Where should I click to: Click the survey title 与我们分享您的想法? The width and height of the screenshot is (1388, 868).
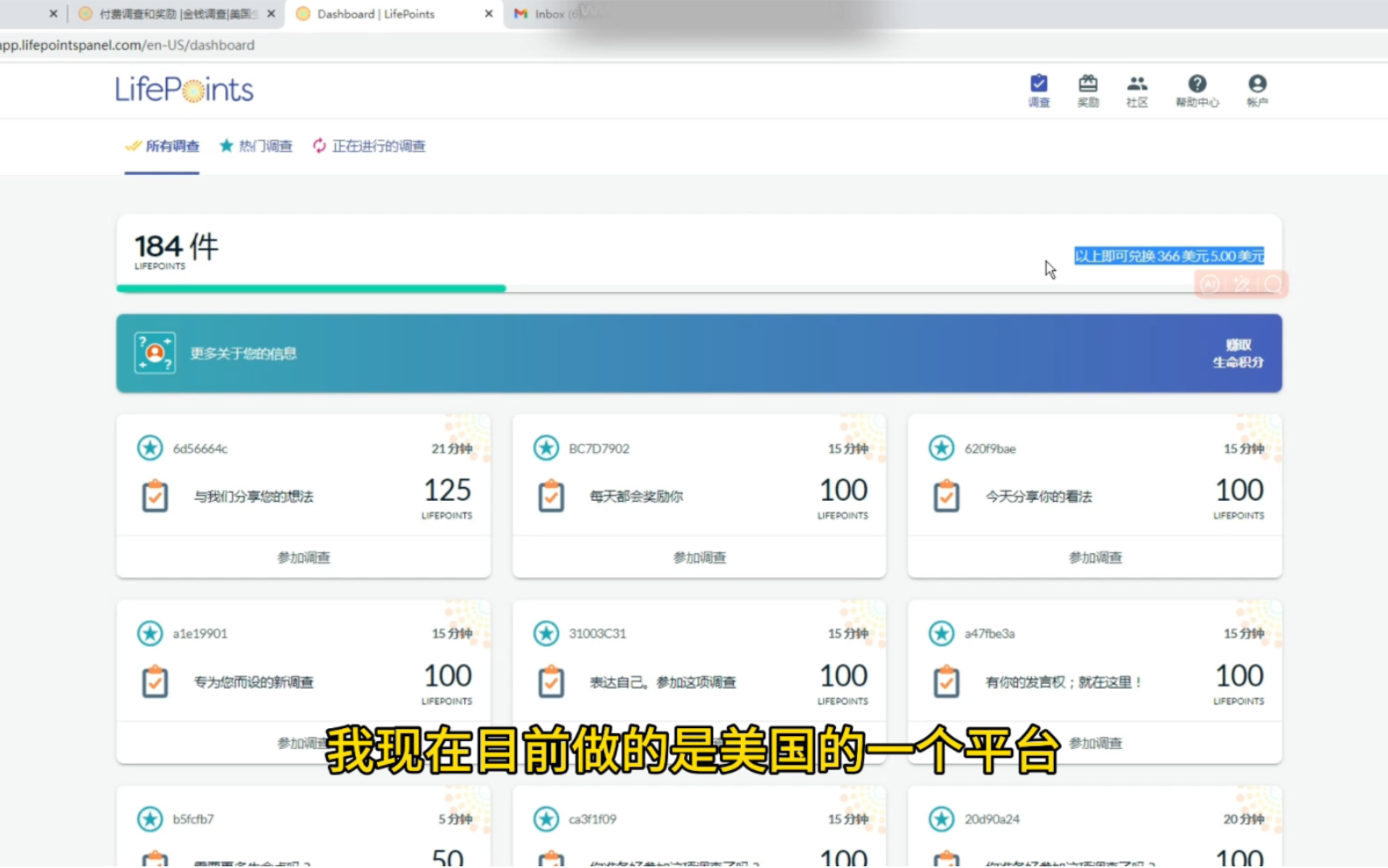pos(254,496)
